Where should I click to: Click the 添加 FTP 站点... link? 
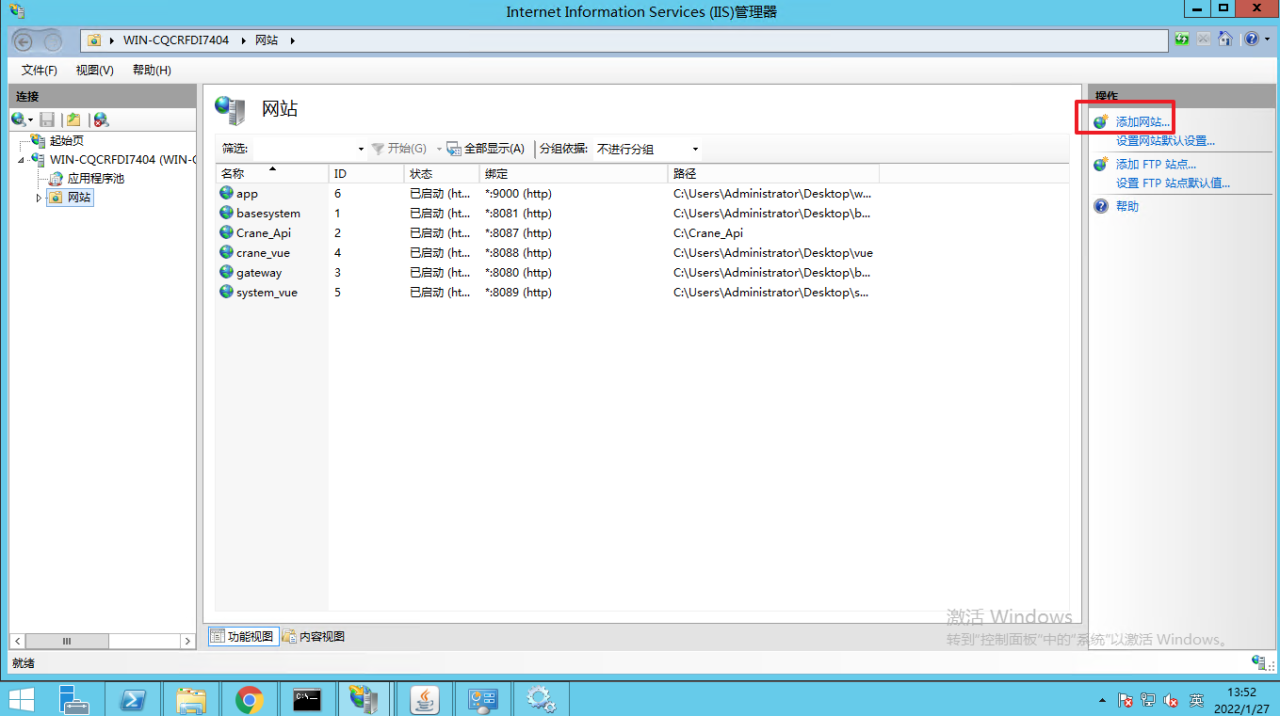(1156, 164)
